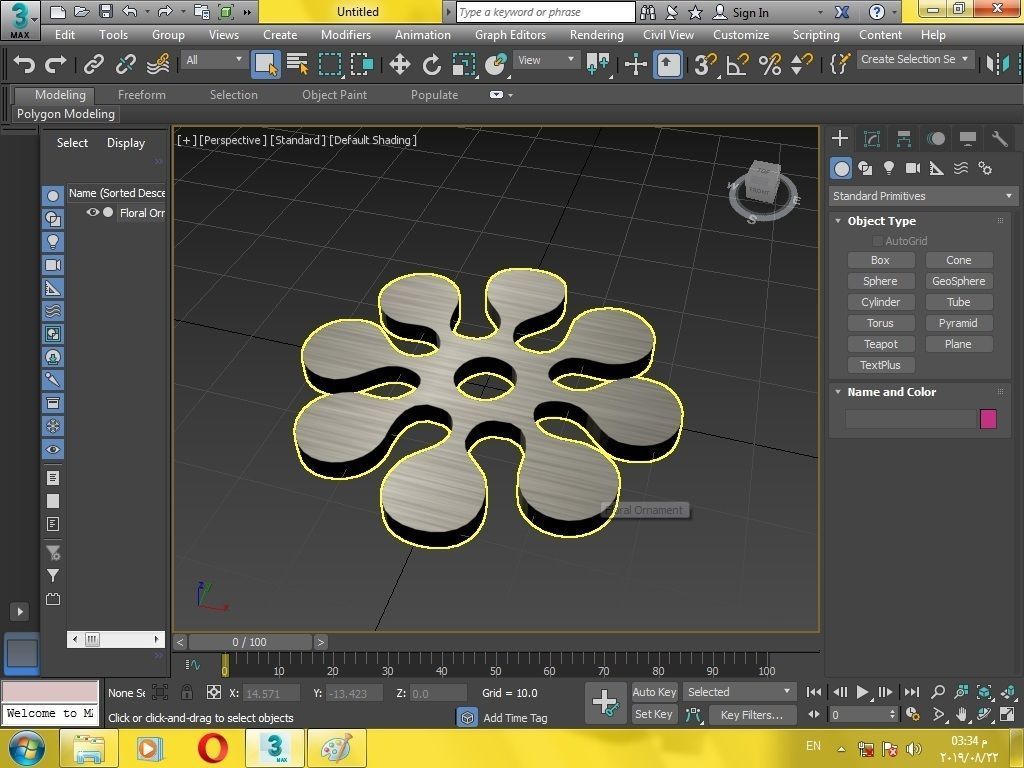Open the Graph Editors menu

(x=510, y=35)
